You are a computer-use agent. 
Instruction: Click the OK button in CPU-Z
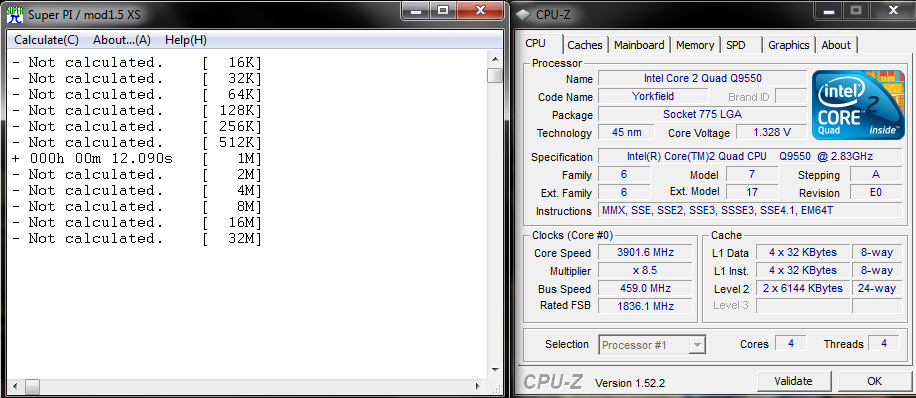(875, 381)
